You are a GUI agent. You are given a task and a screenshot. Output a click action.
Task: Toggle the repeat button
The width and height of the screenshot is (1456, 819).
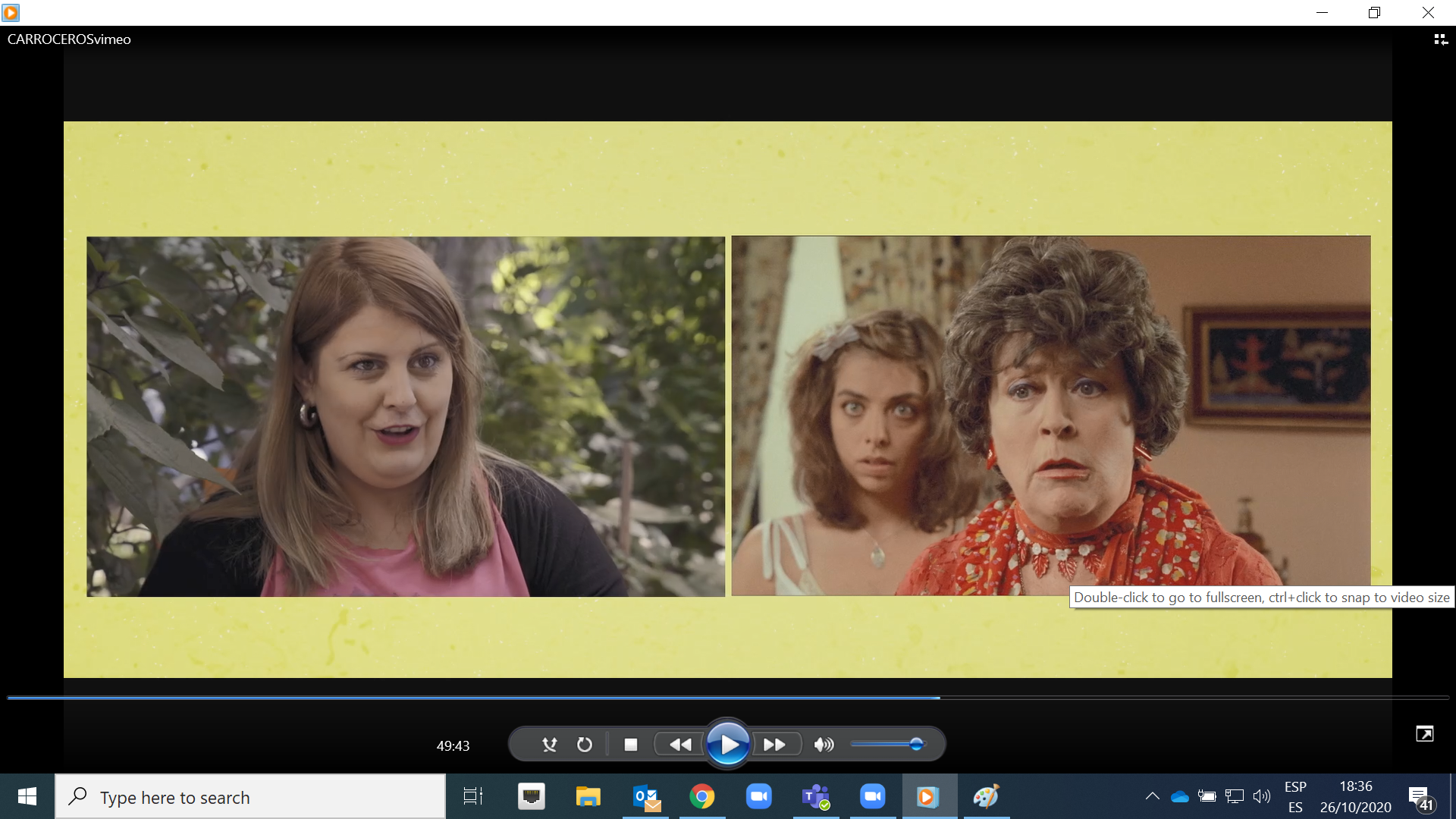point(584,745)
